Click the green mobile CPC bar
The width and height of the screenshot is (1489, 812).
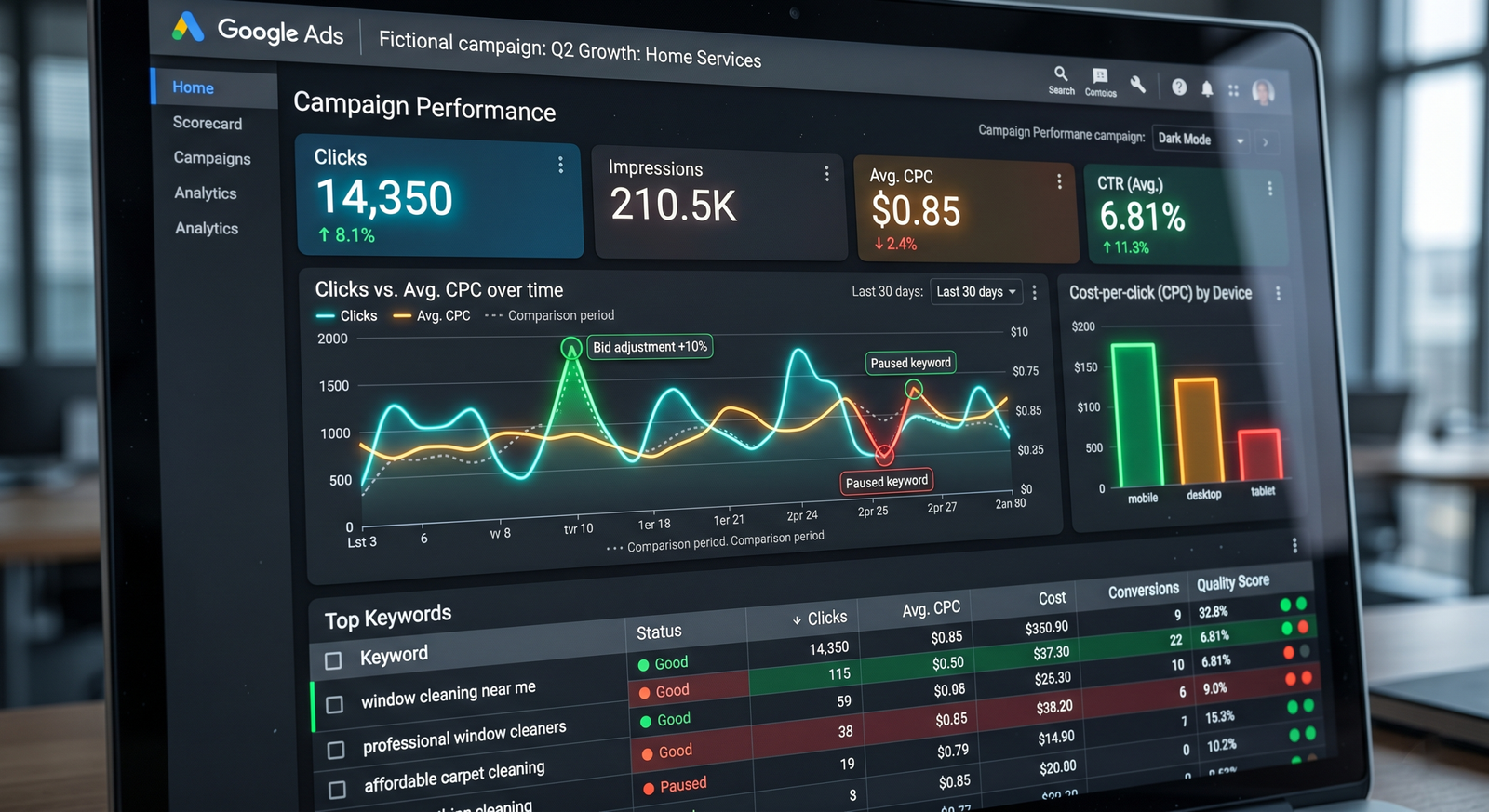click(1136, 414)
